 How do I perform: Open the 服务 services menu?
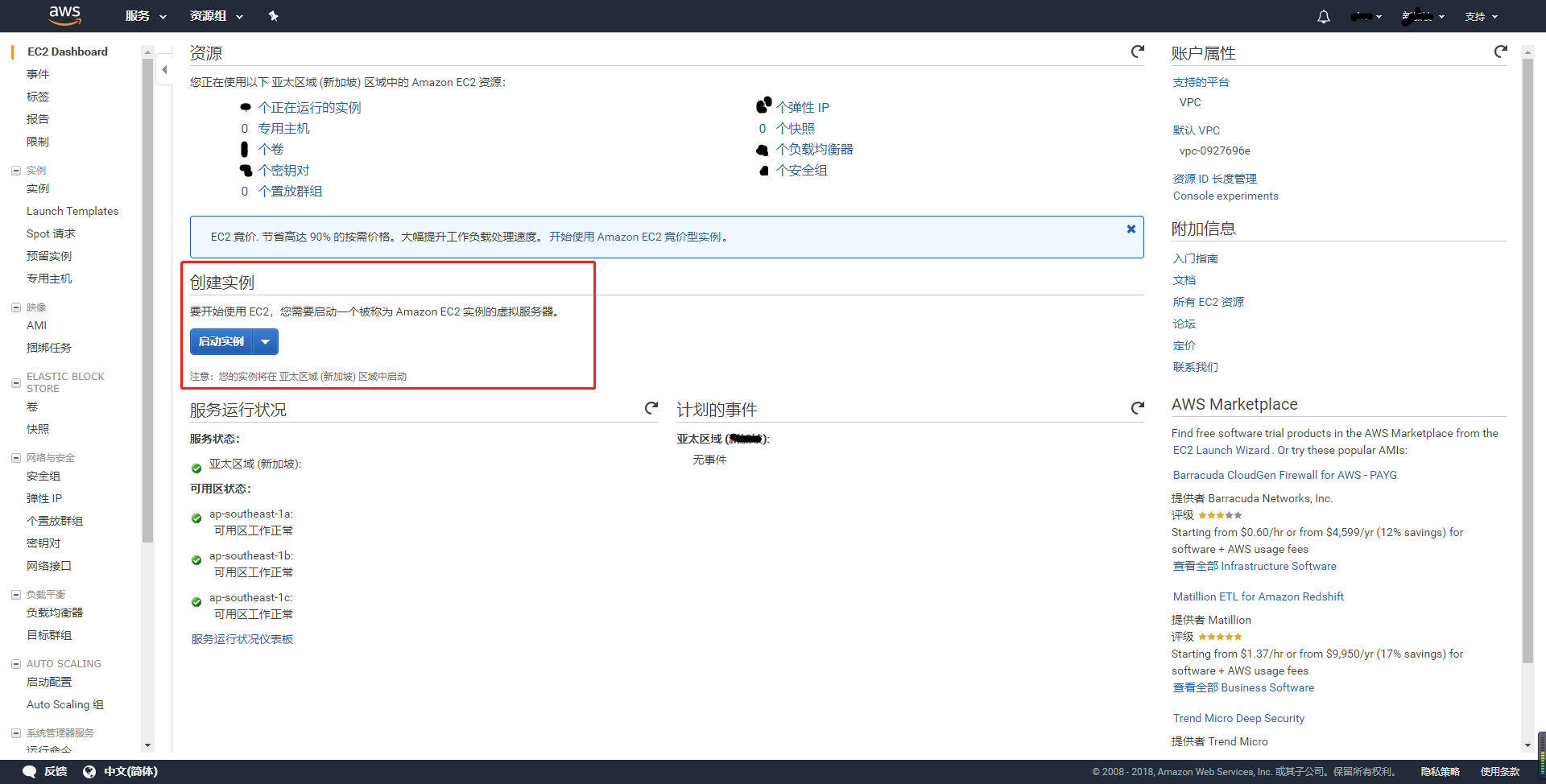[x=146, y=16]
